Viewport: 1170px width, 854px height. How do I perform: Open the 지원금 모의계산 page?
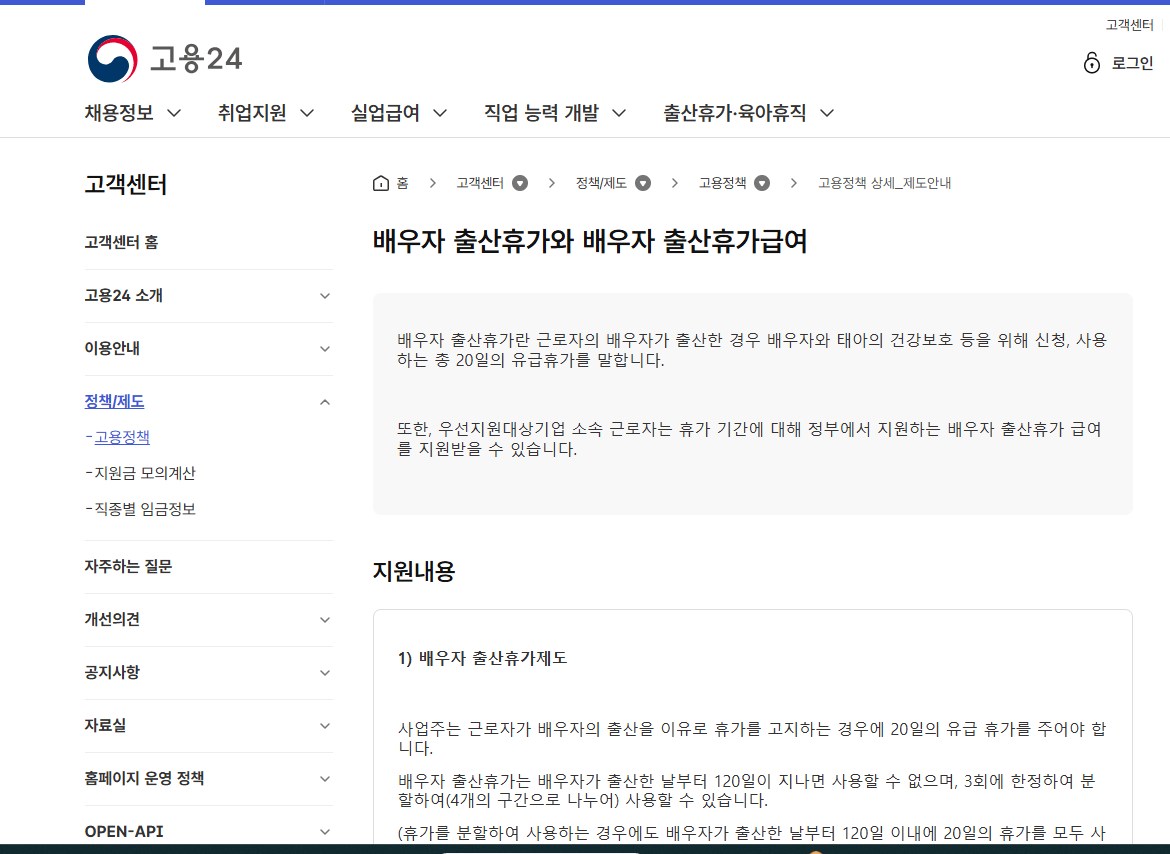[x=141, y=473]
